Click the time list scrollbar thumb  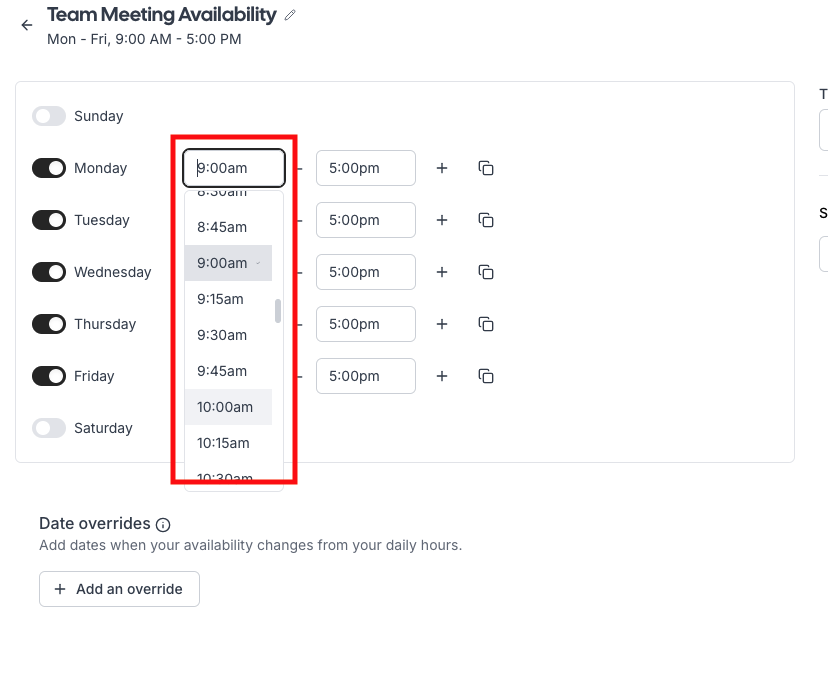click(278, 311)
